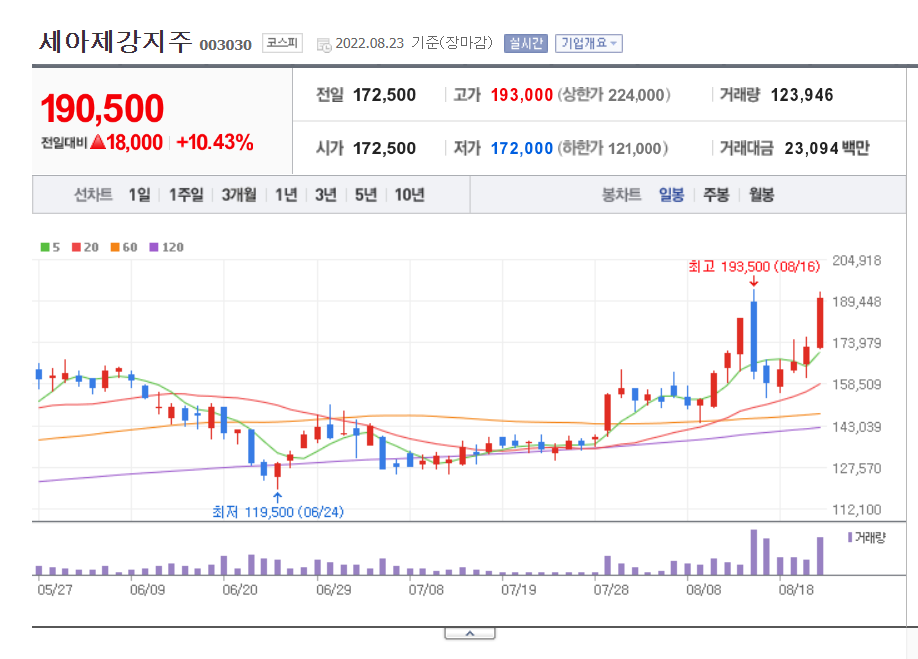The image size is (918, 659).
Task: Click the 코스피 market badge
Action: (x=282, y=43)
